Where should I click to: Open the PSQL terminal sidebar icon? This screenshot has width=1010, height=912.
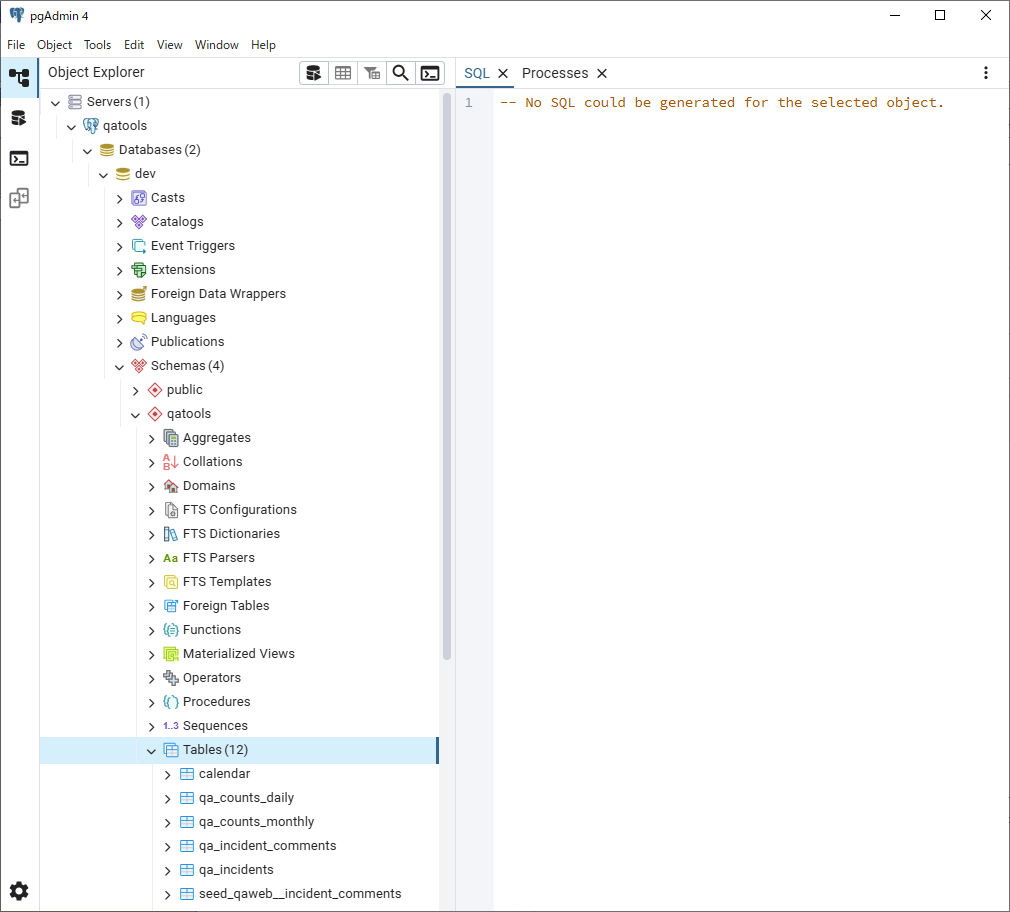click(x=19, y=158)
